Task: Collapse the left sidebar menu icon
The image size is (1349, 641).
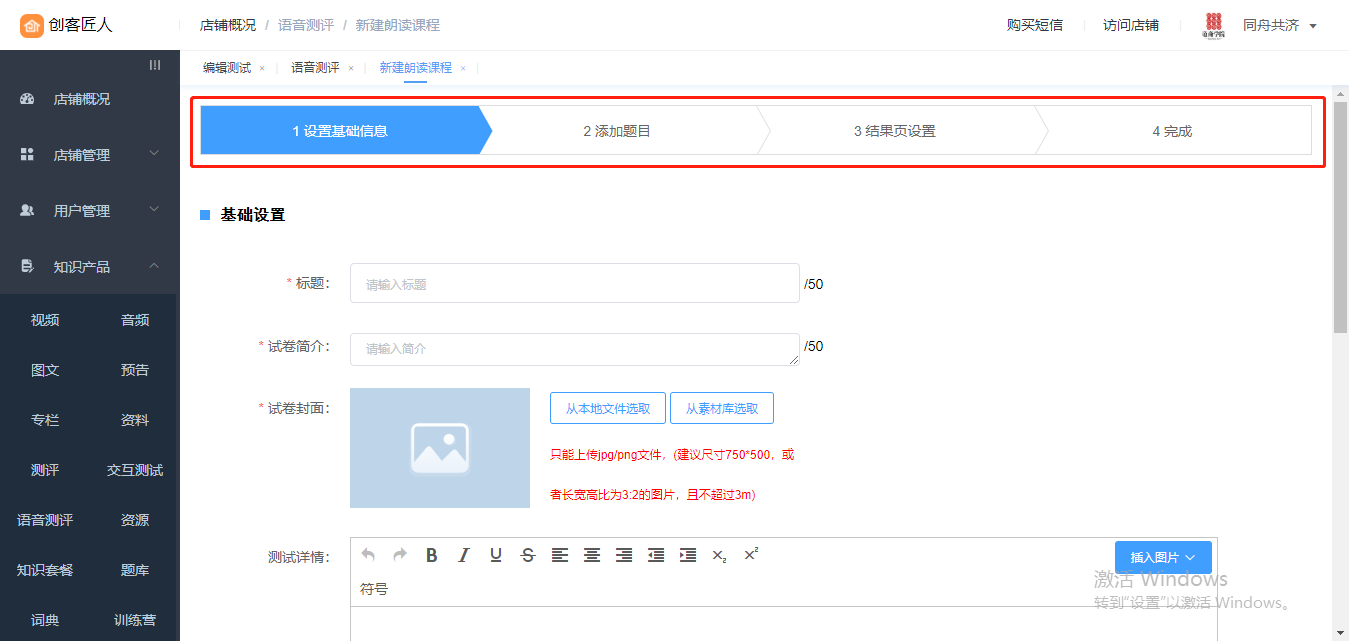Action: [155, 65]
